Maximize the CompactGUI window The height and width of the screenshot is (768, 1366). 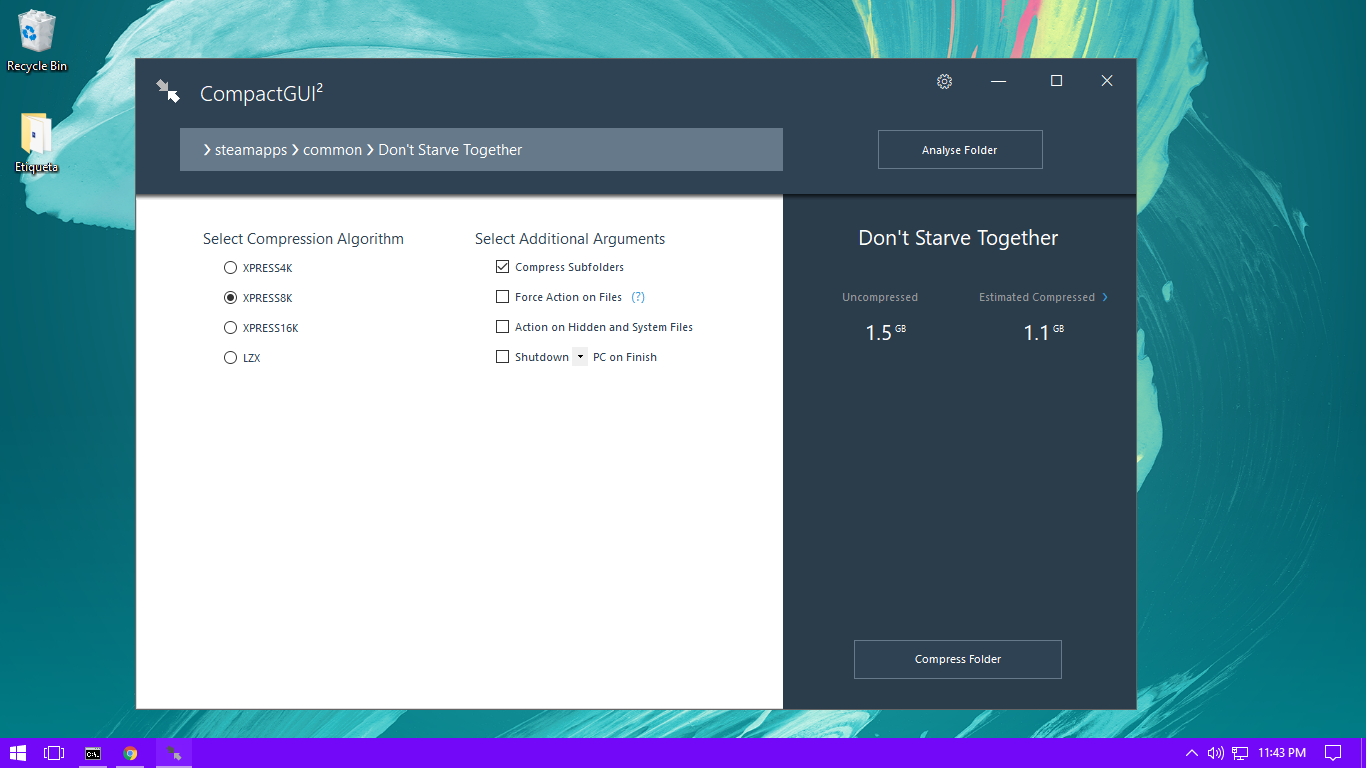pos(1056,81)
